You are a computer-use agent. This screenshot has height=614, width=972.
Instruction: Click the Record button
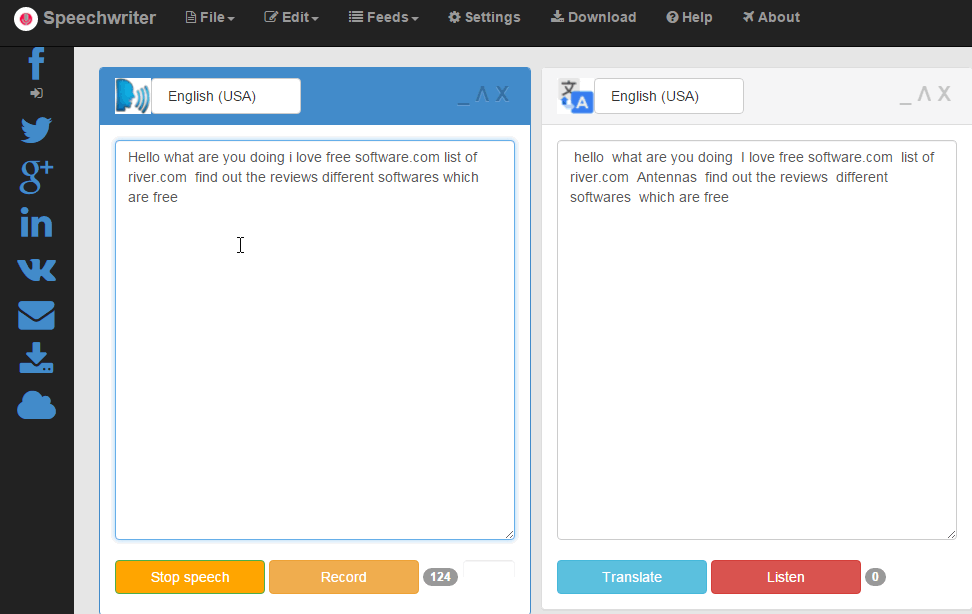point(344,577)
